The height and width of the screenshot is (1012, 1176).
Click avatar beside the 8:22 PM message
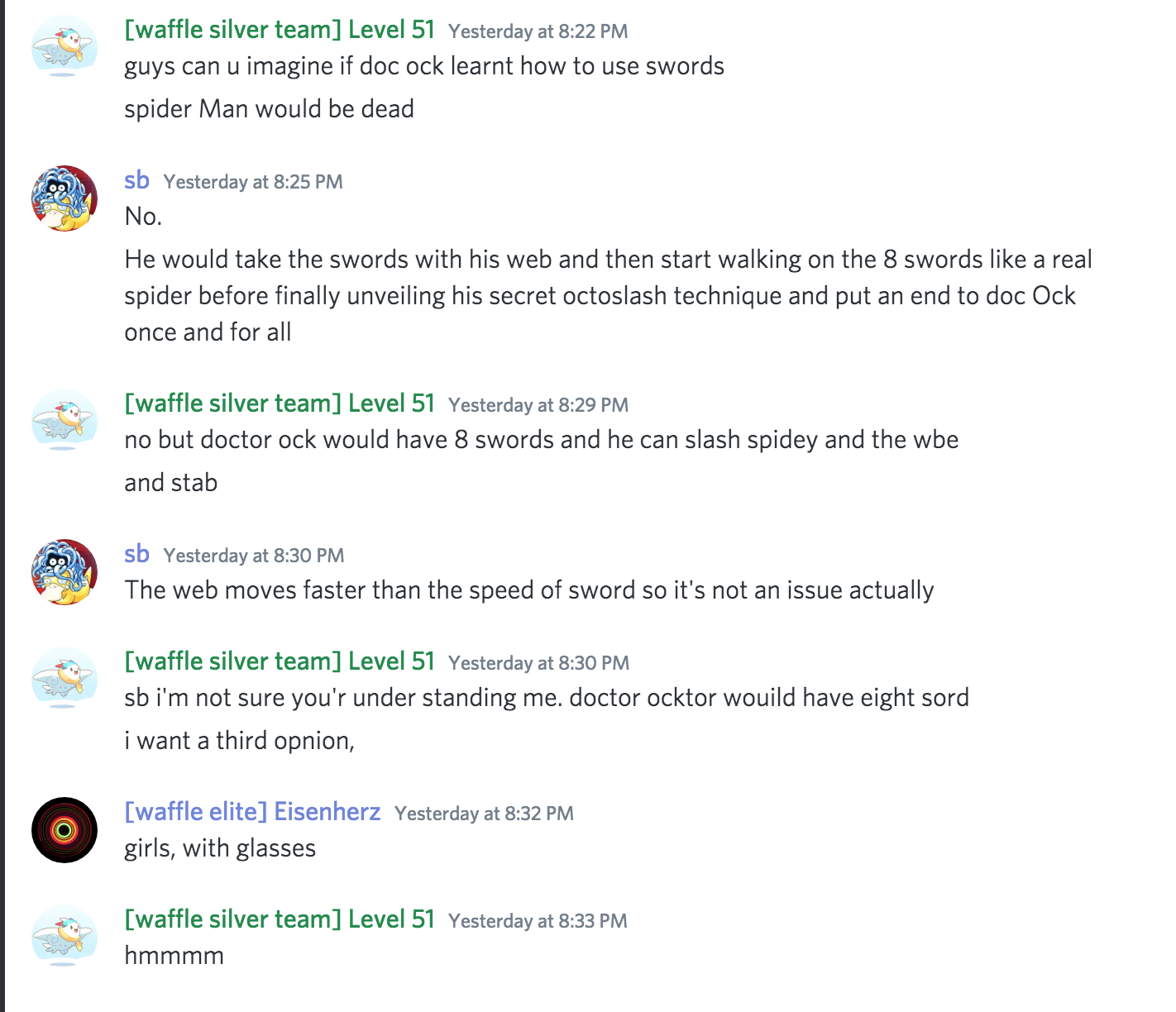pos(65,48)
